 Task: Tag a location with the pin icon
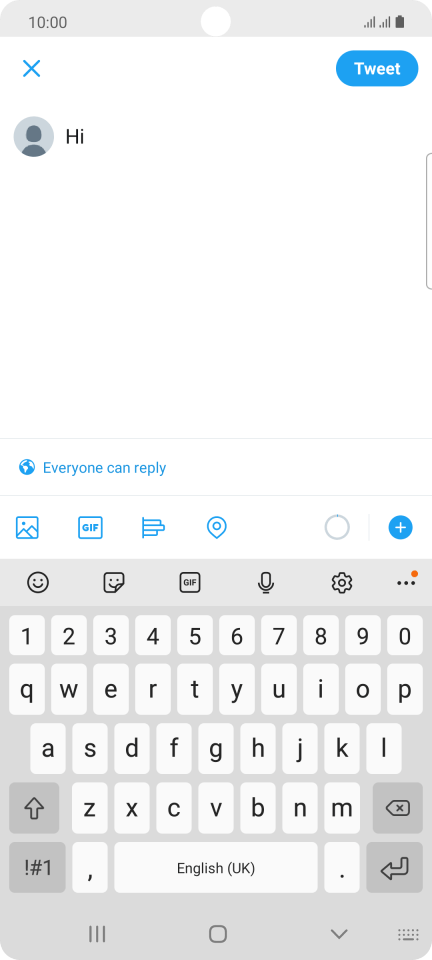[217, 527]
